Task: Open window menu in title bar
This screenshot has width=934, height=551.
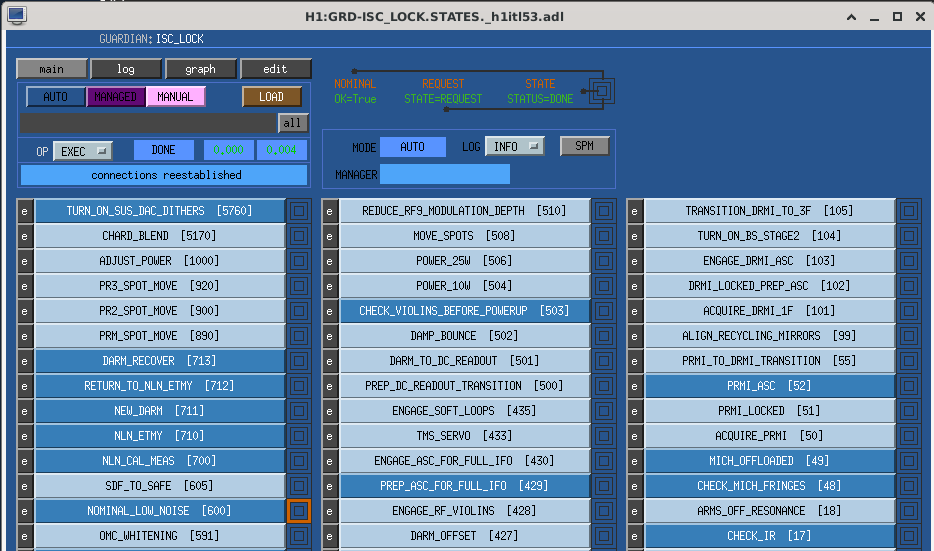Action: coord(16,16)
